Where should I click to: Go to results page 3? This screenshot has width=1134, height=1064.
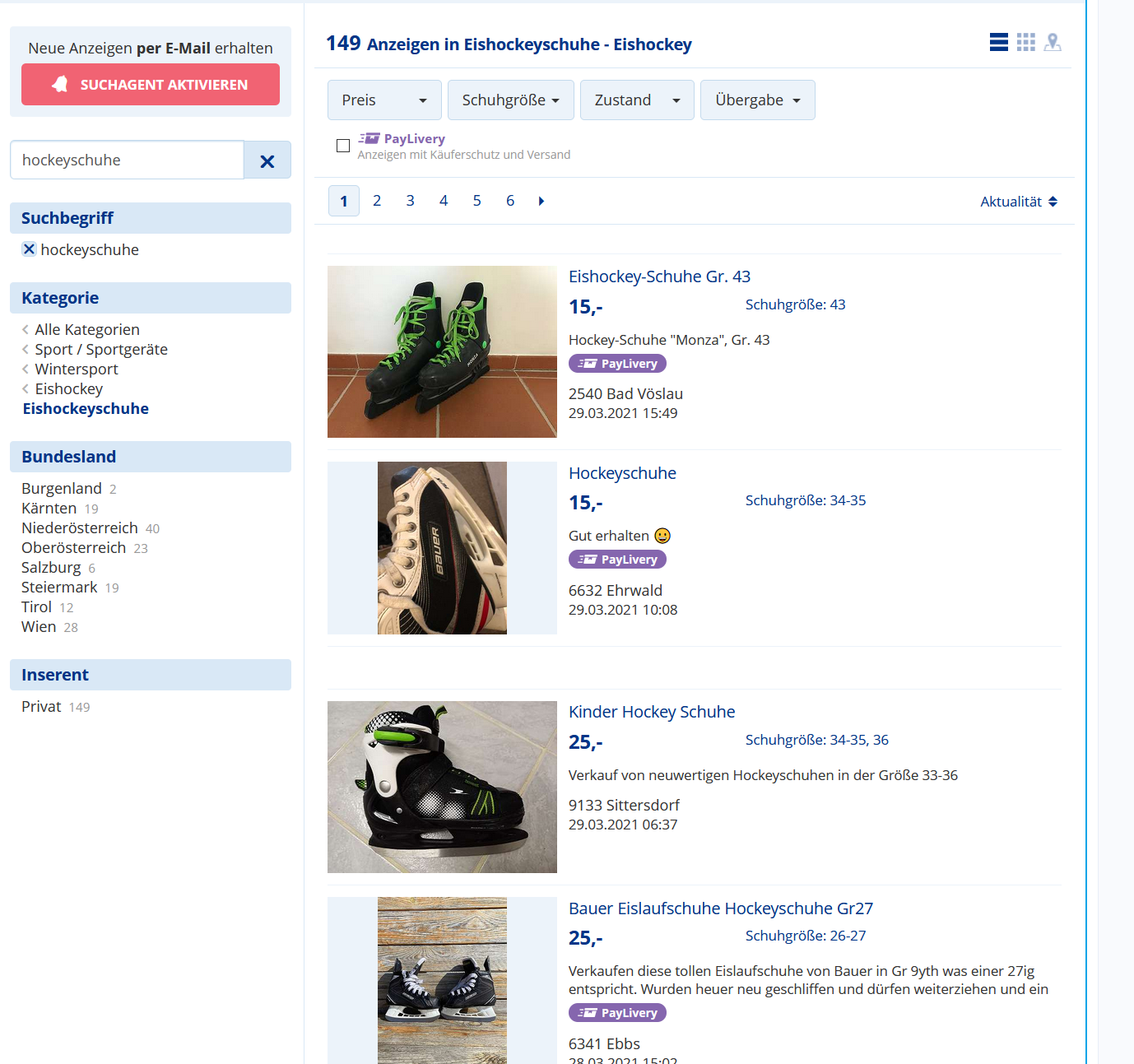coord(410,201)
